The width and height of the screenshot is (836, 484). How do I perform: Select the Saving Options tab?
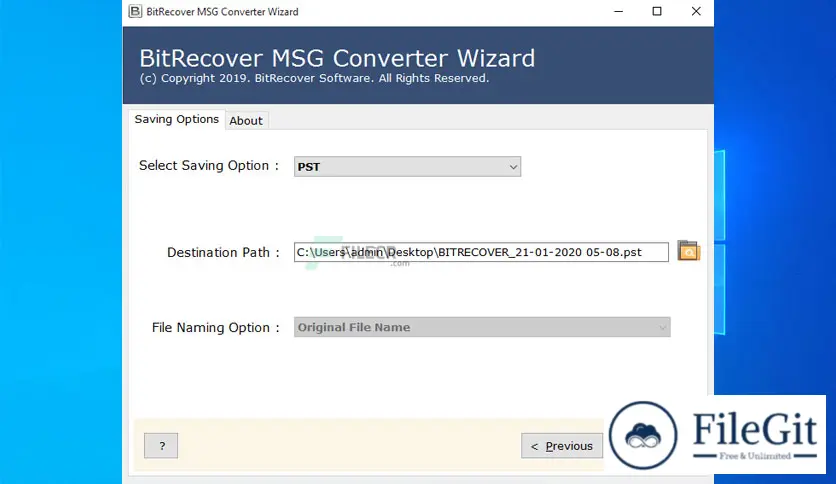click(176, 119)
